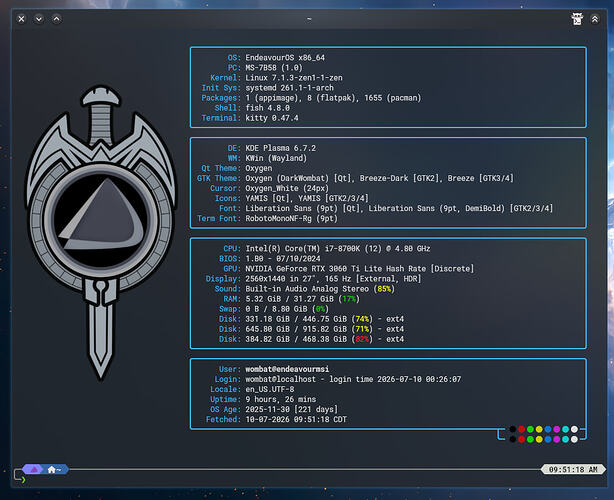Screen dimensions: 614x500
Task: Click the 'MS-7B58 (1.0)' PC value
Action: point(274,68)
